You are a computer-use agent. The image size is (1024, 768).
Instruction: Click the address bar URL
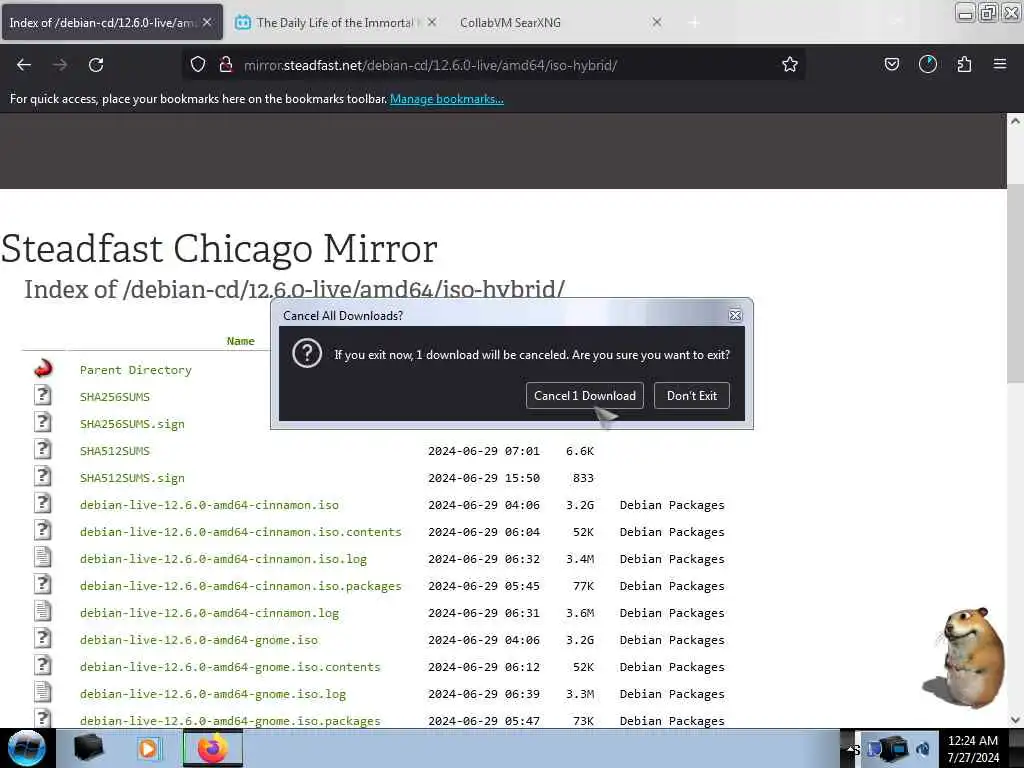(x=430, y=65)
